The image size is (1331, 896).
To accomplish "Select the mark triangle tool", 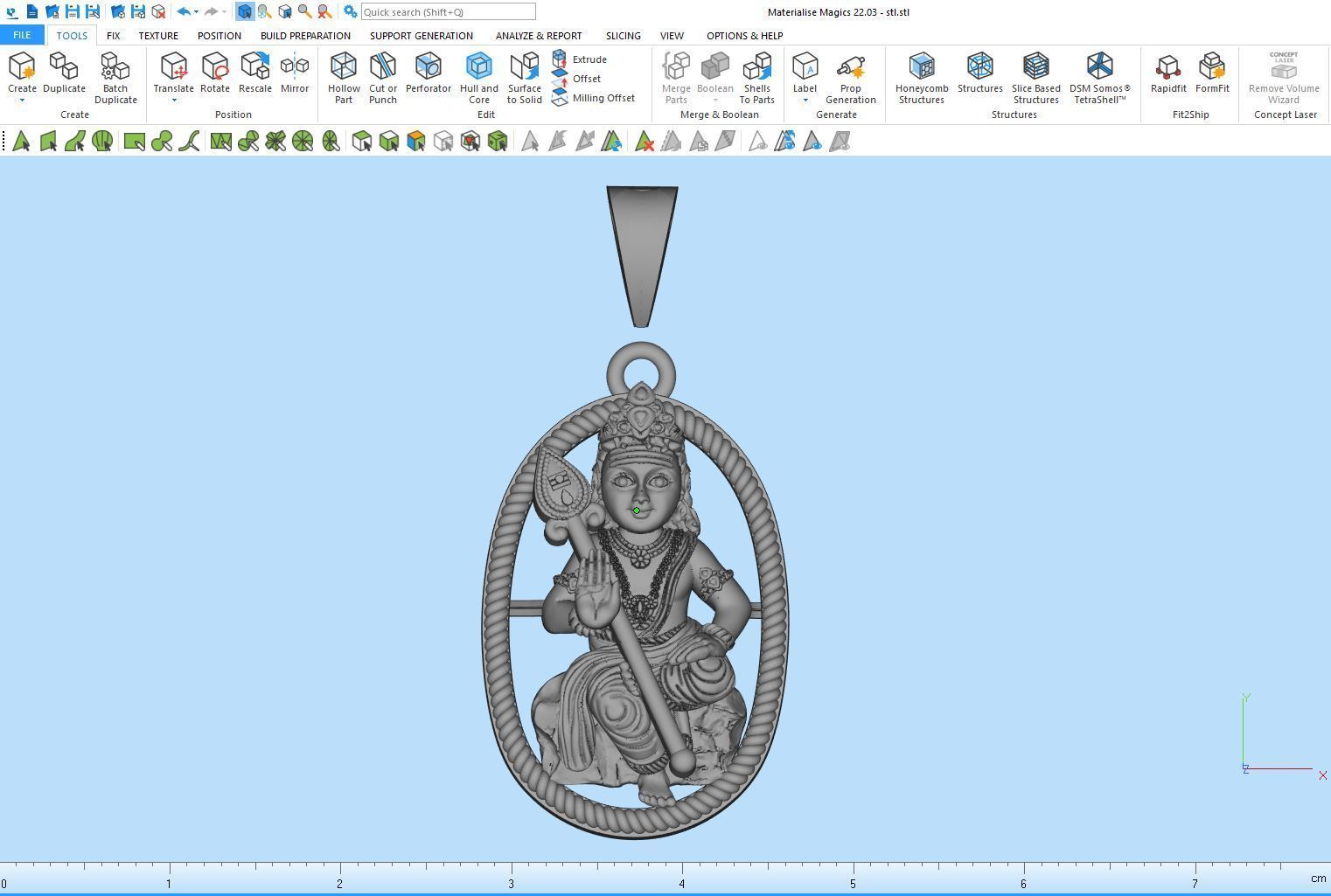I will [x=21, y=142].
